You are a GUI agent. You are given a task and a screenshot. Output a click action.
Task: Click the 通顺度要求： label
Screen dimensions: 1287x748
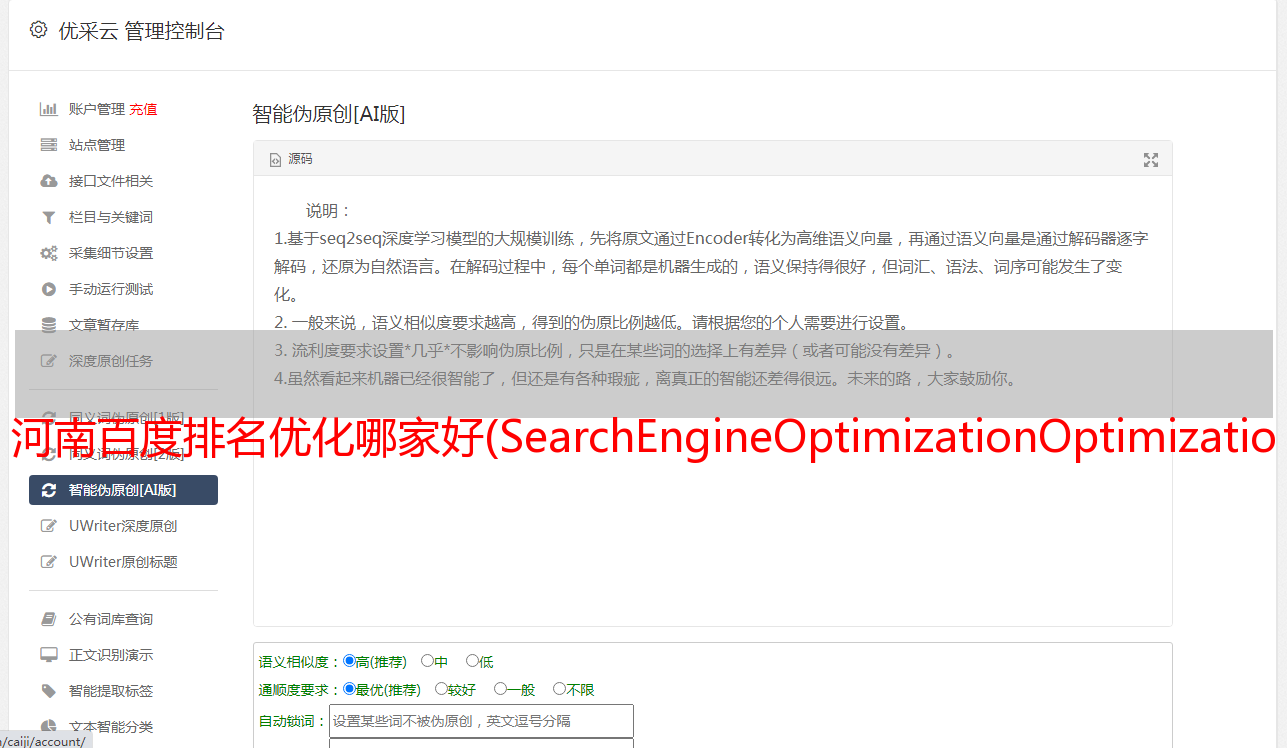(x=300, y=690)
